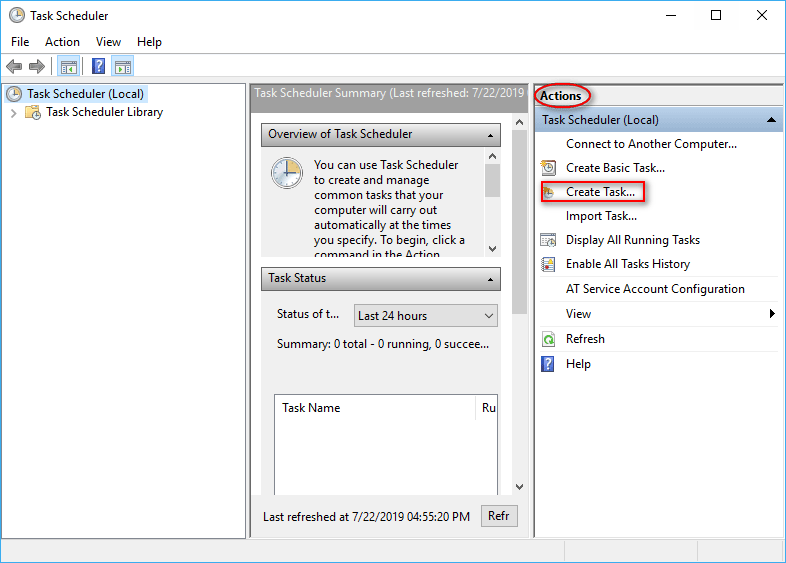The width and height of the screenshot is (786, 563).
Task: Open the Action menu in menu bar
Action: pos(62,42)
